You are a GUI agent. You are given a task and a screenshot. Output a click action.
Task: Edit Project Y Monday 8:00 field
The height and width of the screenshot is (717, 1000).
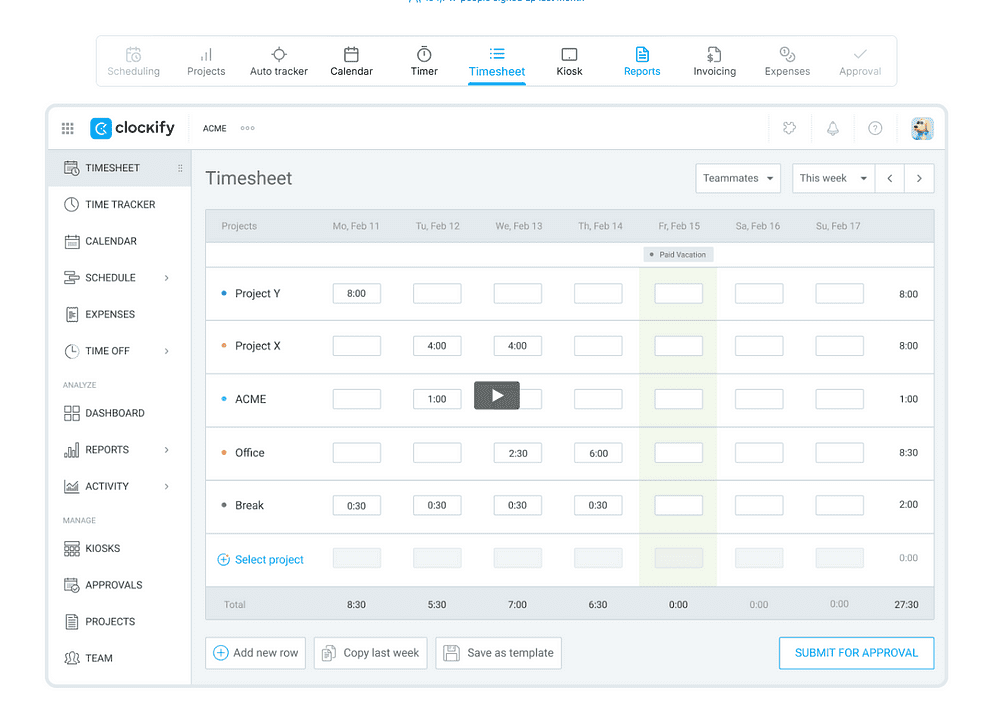pyautogui.click(x=357, y=293)
